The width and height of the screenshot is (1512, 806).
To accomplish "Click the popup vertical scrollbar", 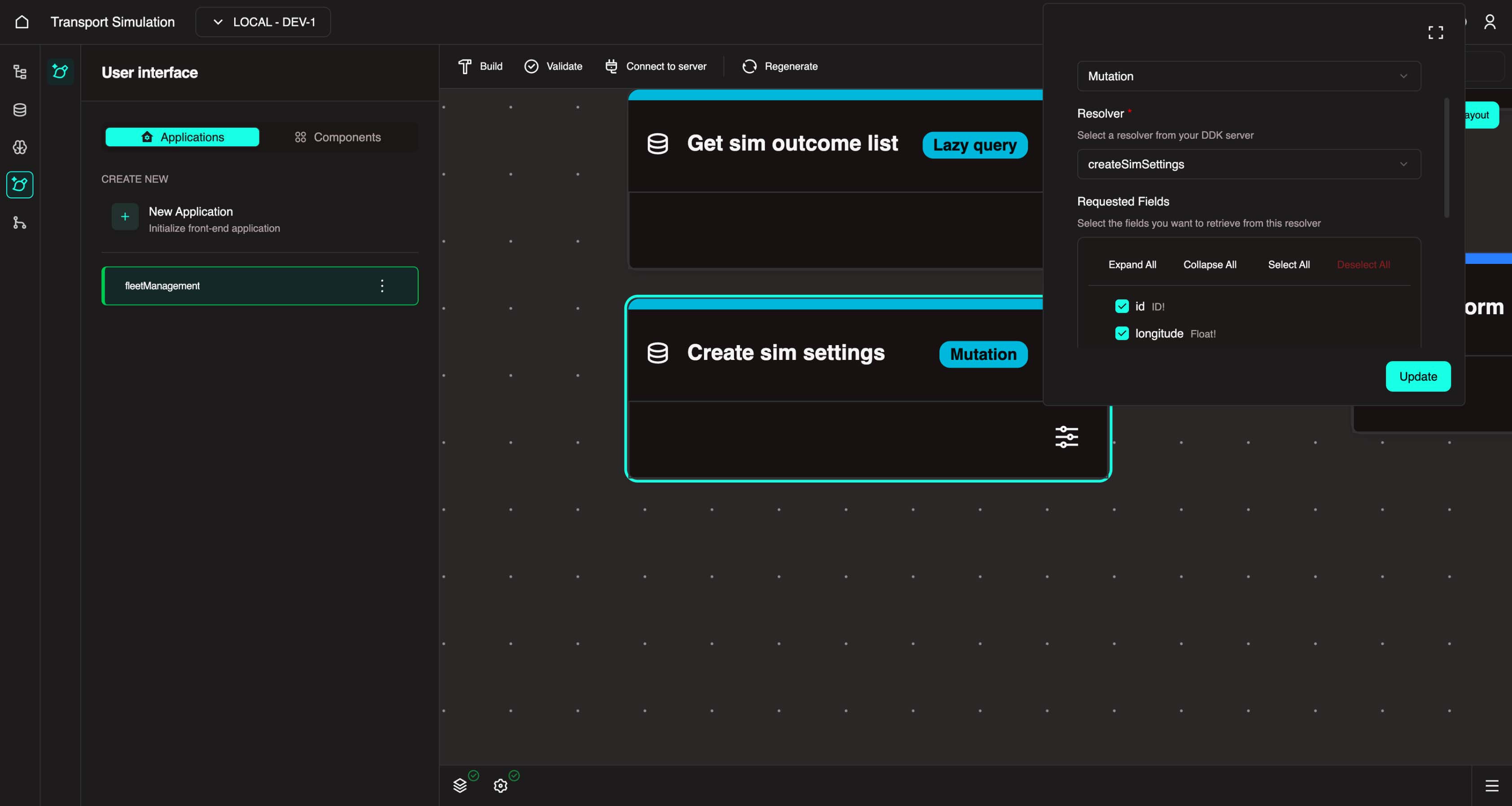I will click(1446, 158).
